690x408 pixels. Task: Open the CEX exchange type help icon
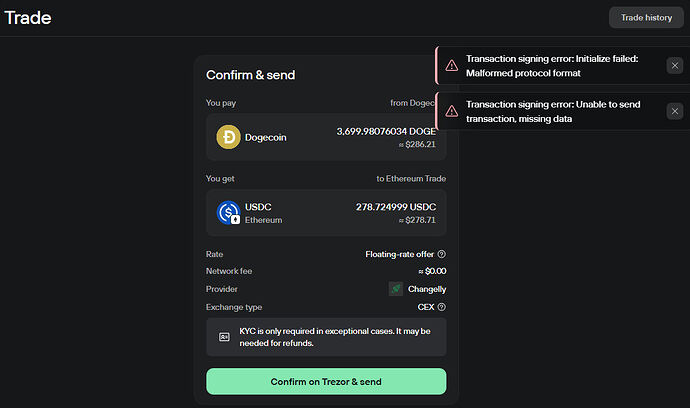tap(441, 307)
